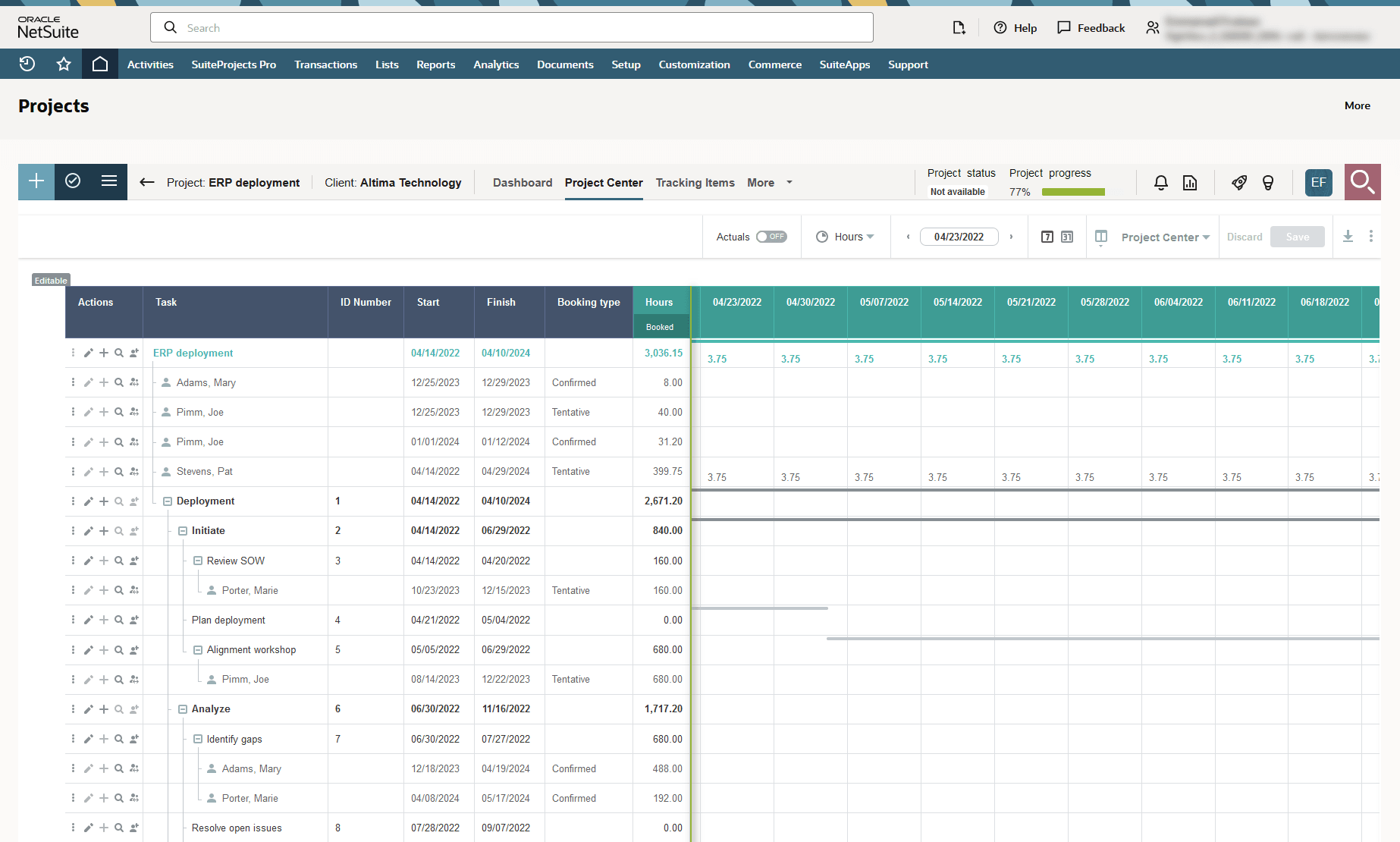1400x842 pixels.
Task: Click the lightbulb tips icon
Action: 1268,183
